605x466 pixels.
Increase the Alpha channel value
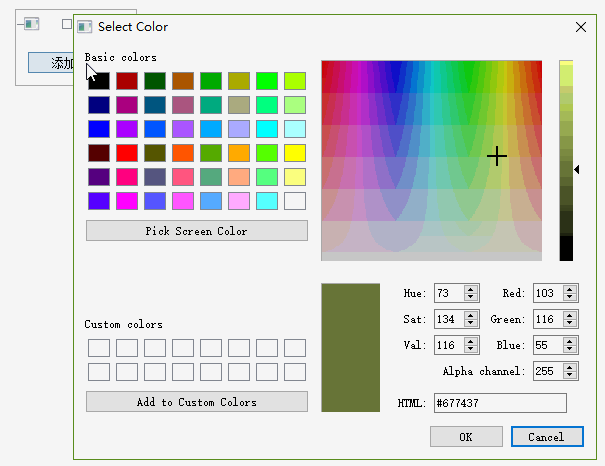pos(570,367)
